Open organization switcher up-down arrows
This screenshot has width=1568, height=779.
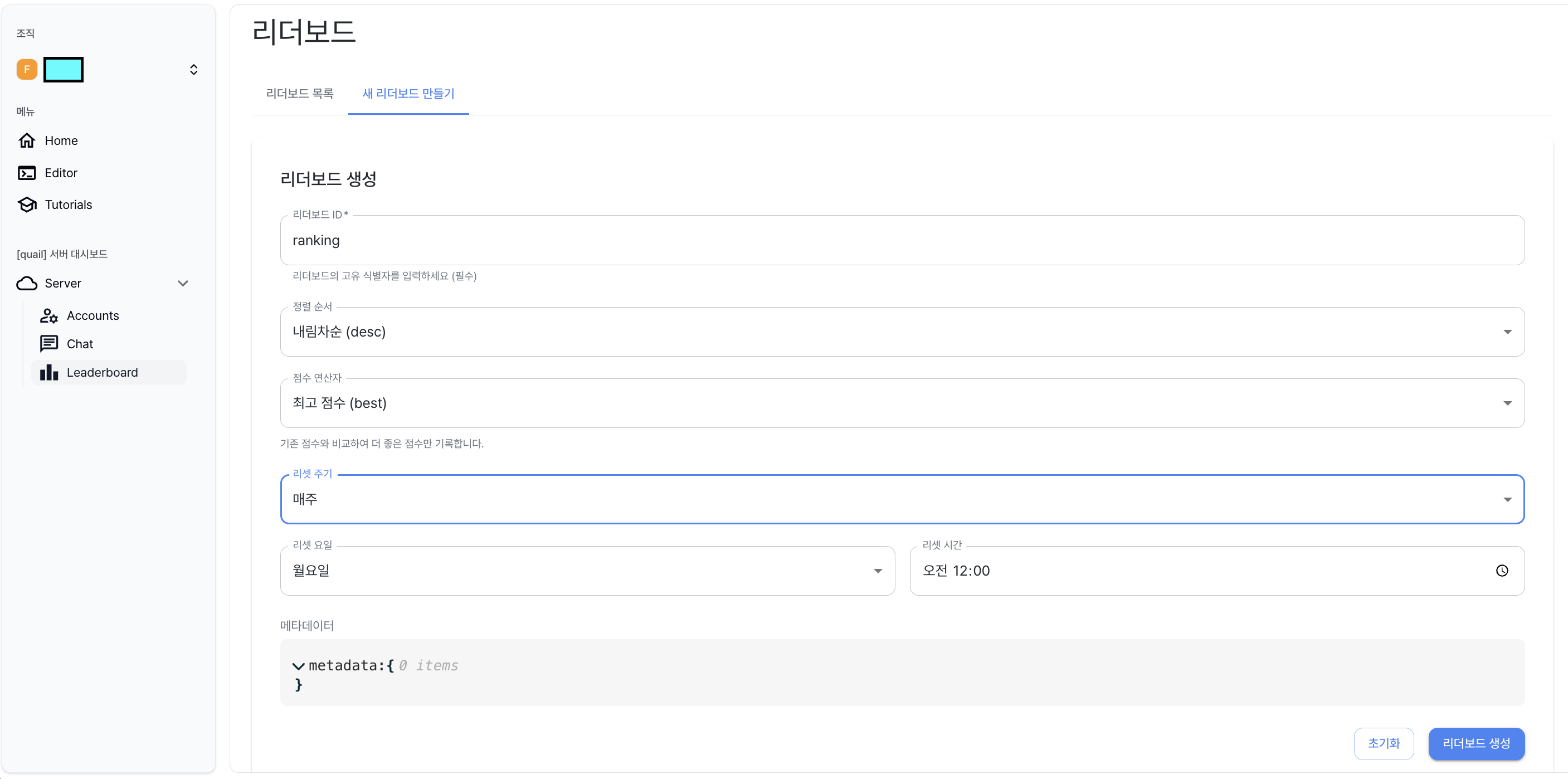coord(193,70)
